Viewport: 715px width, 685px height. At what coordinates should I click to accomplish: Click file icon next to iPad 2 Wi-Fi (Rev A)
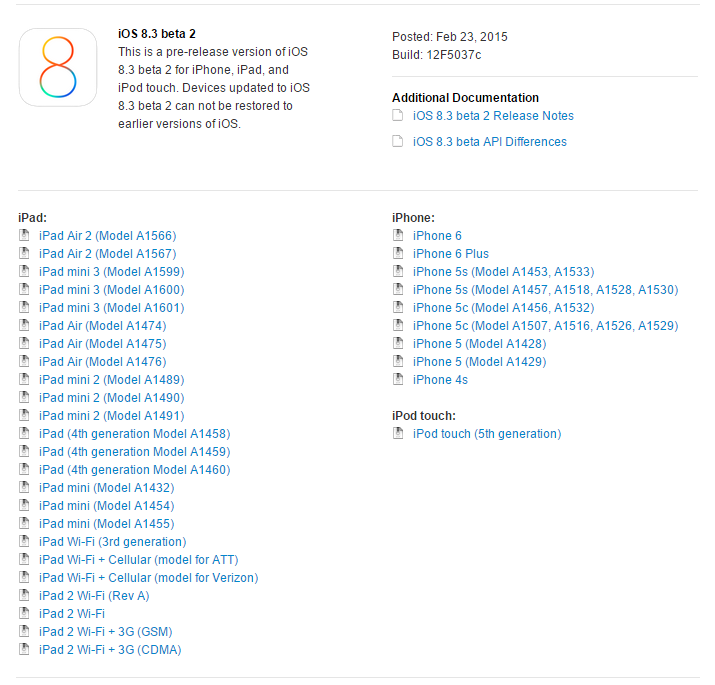click(24, 596)
